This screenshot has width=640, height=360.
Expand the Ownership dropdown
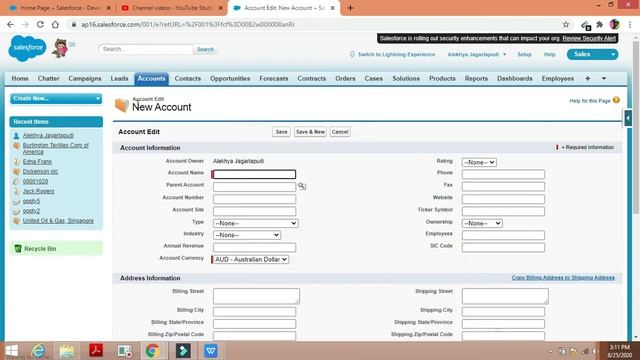pos(482,223)
